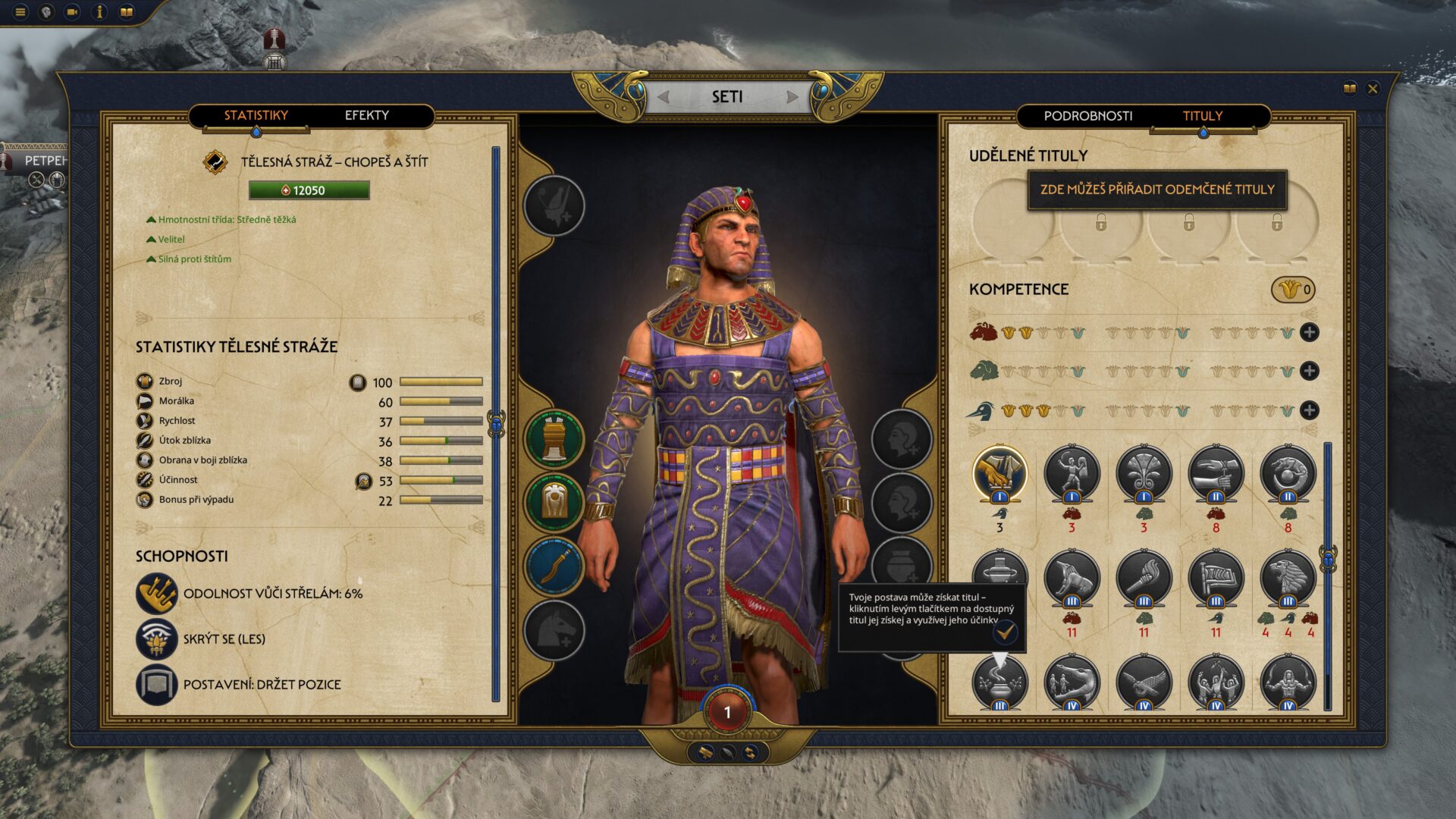The width and height of the screenshot is (1456, 819).
Task: Click the locked second title slot
Action: [1101, 222]
